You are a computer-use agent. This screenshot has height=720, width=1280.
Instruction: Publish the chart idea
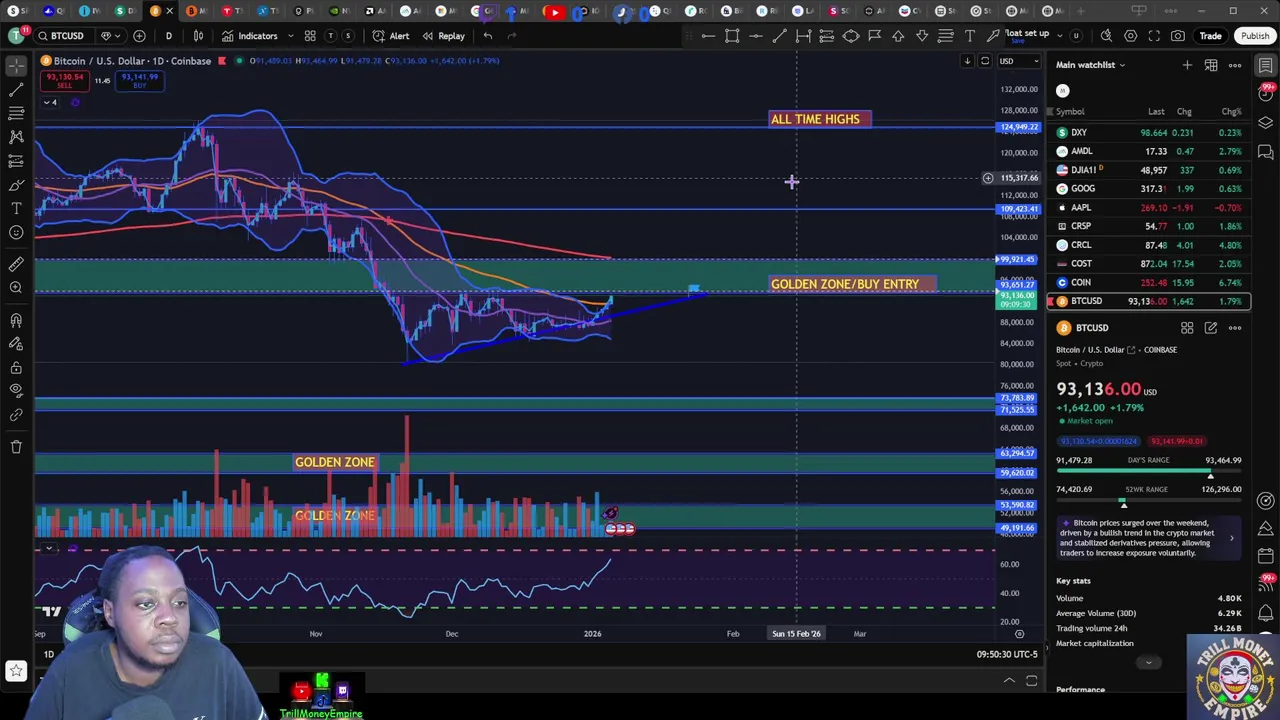click(x=1254, y=36)
